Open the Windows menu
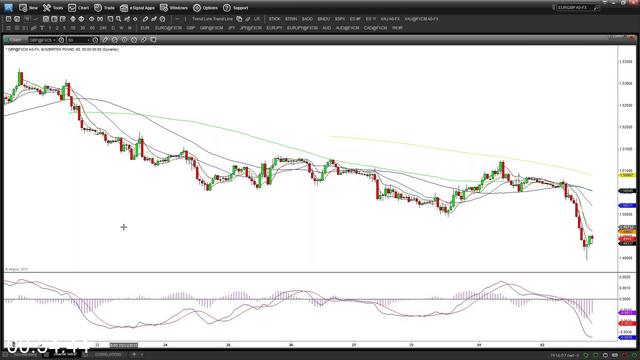The image size is (640, 360). click(x=174, y=8)
